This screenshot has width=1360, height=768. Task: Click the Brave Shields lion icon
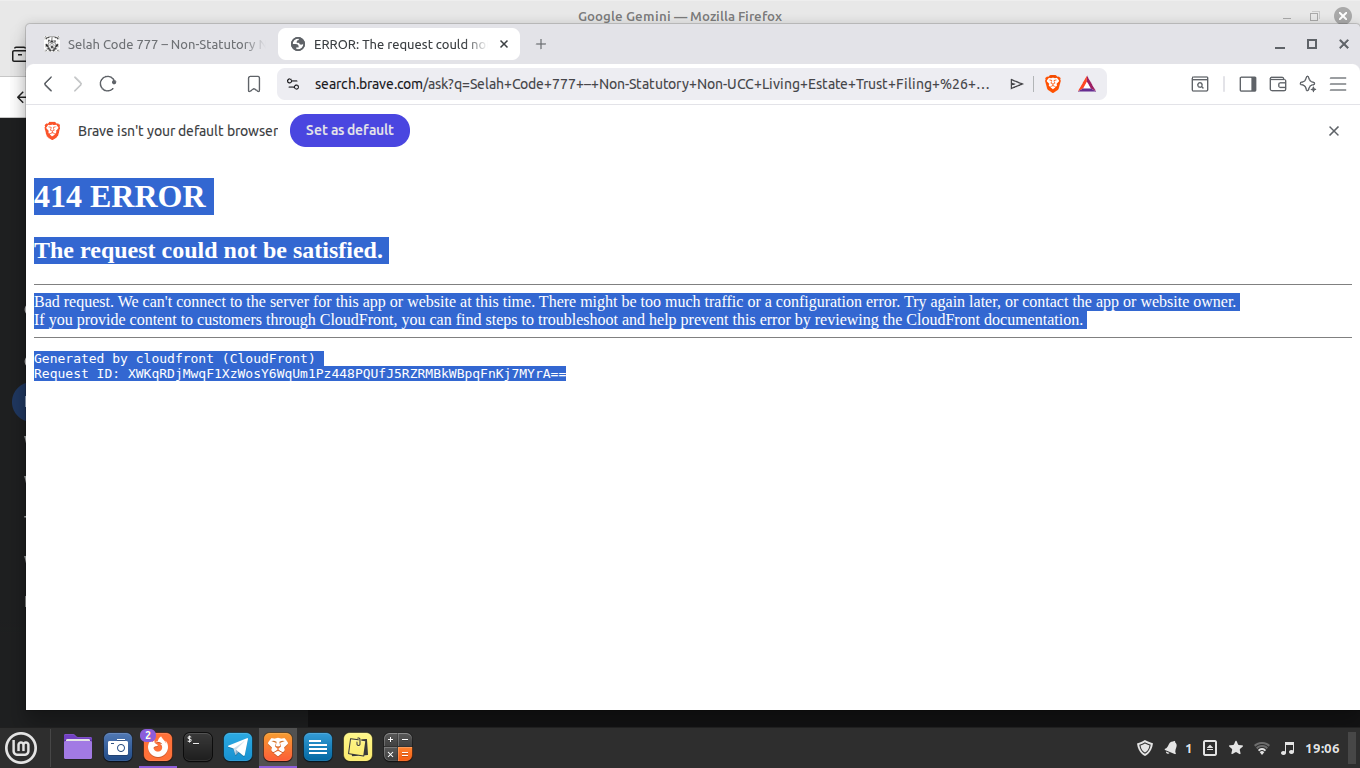click(1052, 84)
